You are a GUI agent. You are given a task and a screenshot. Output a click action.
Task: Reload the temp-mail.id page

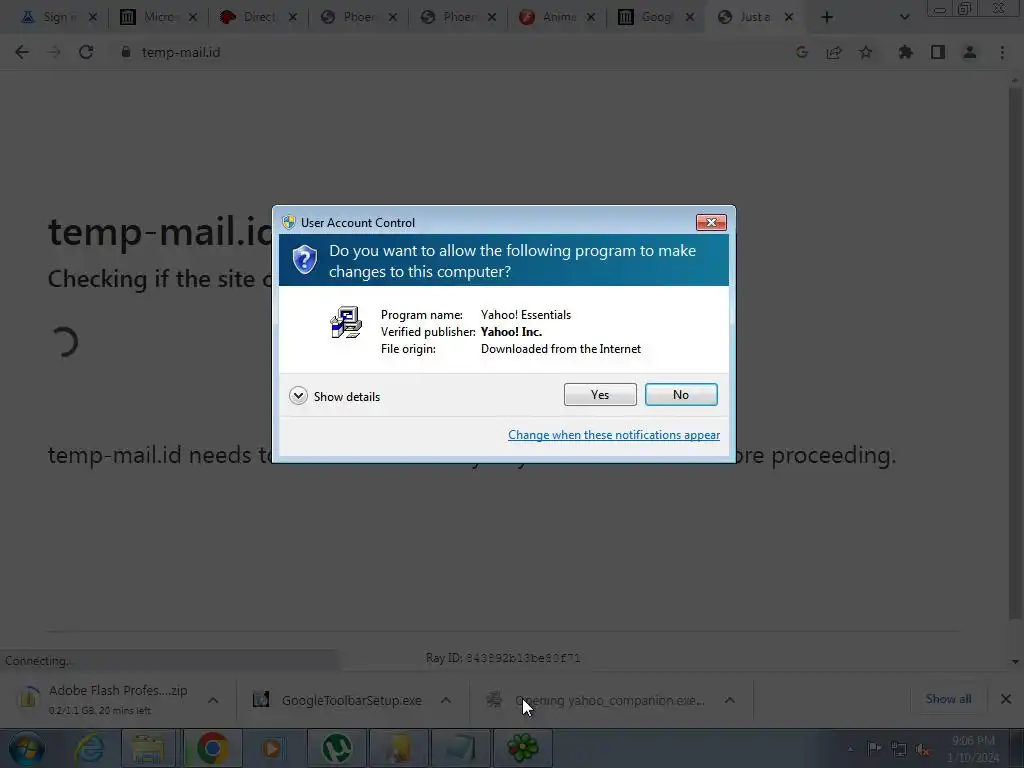pos(86,52)
